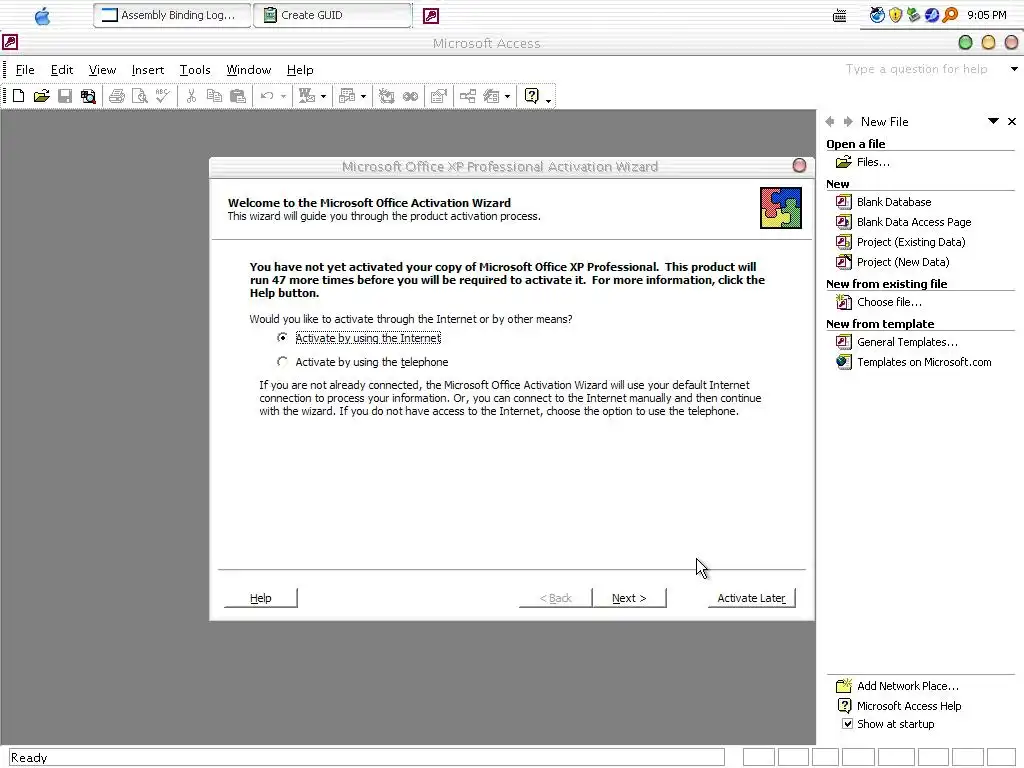Click the Project (Existing Data) link
Screen dimensions: 1024x768
tap(911, 242)
